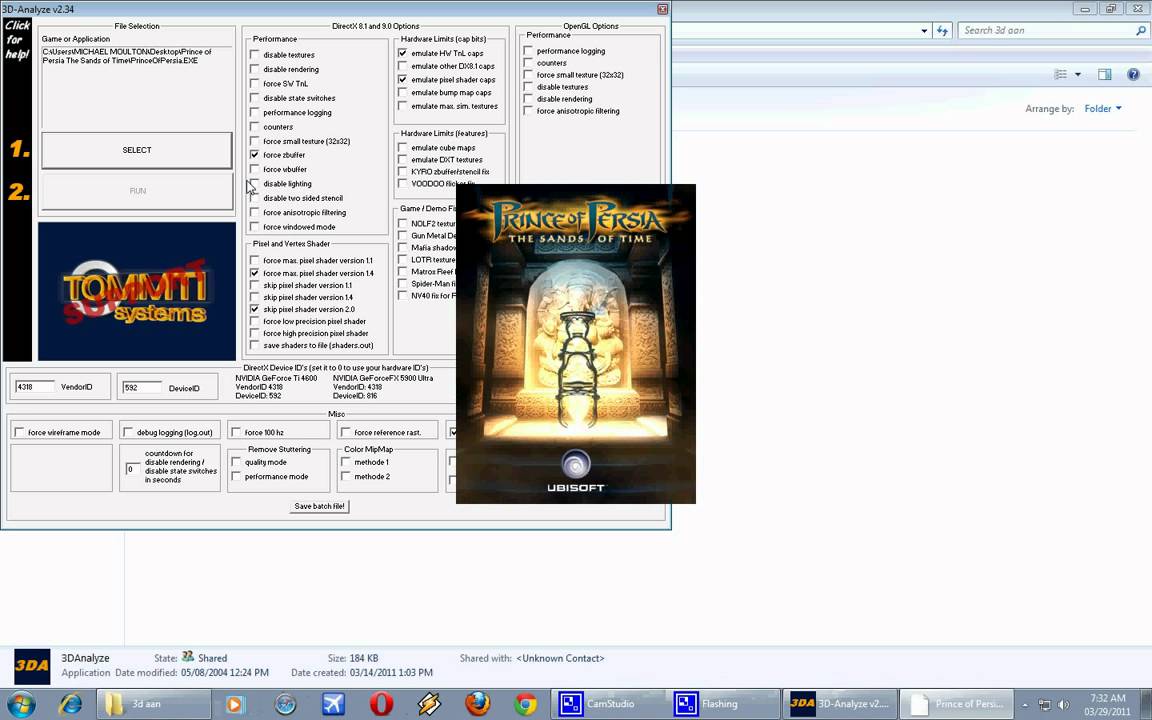Uncheck 'emulate pixel shader caps'
The width and height of the screenshot is (1152, 720).
[403, 79]
